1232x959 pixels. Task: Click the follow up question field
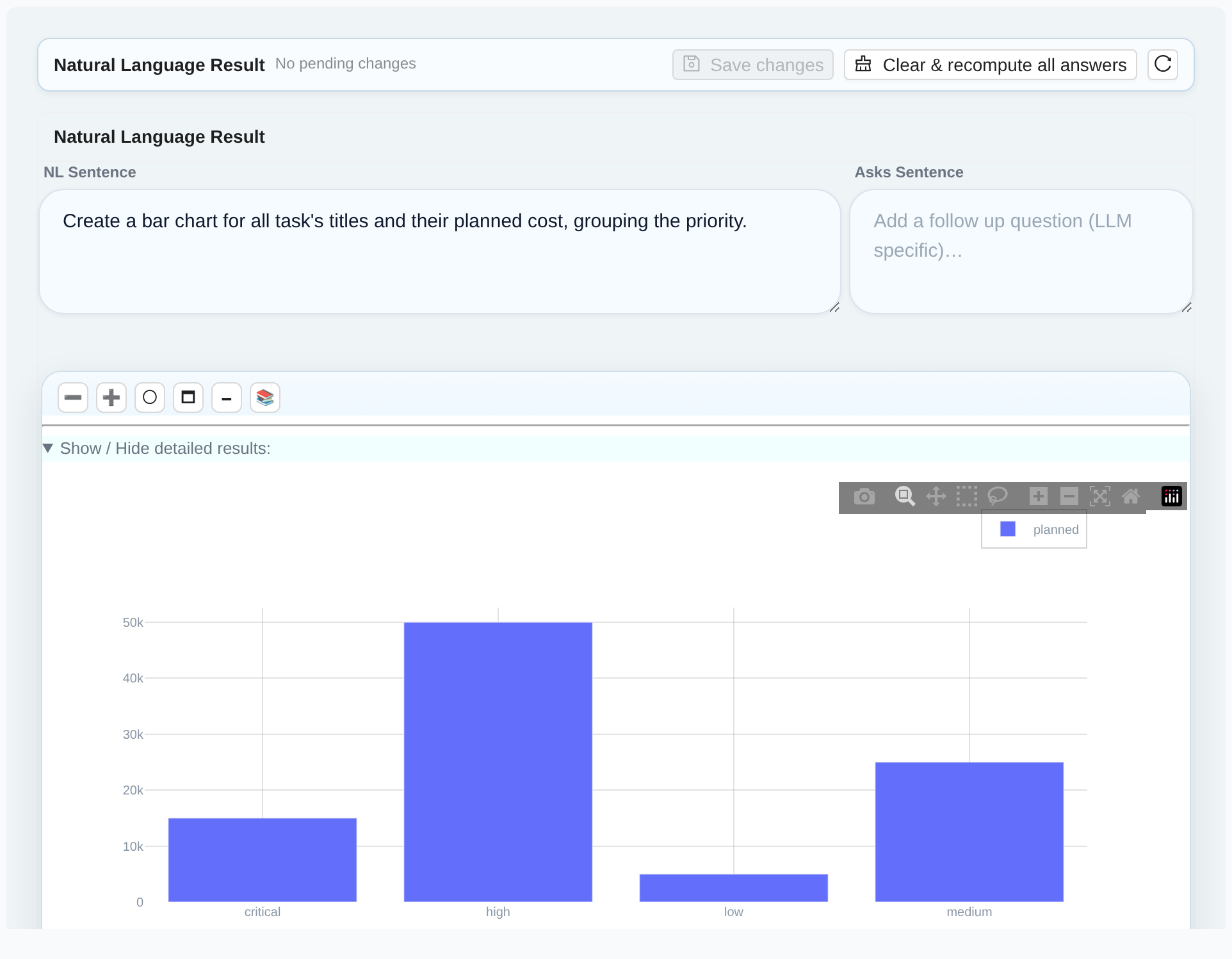pos(1021,252)
